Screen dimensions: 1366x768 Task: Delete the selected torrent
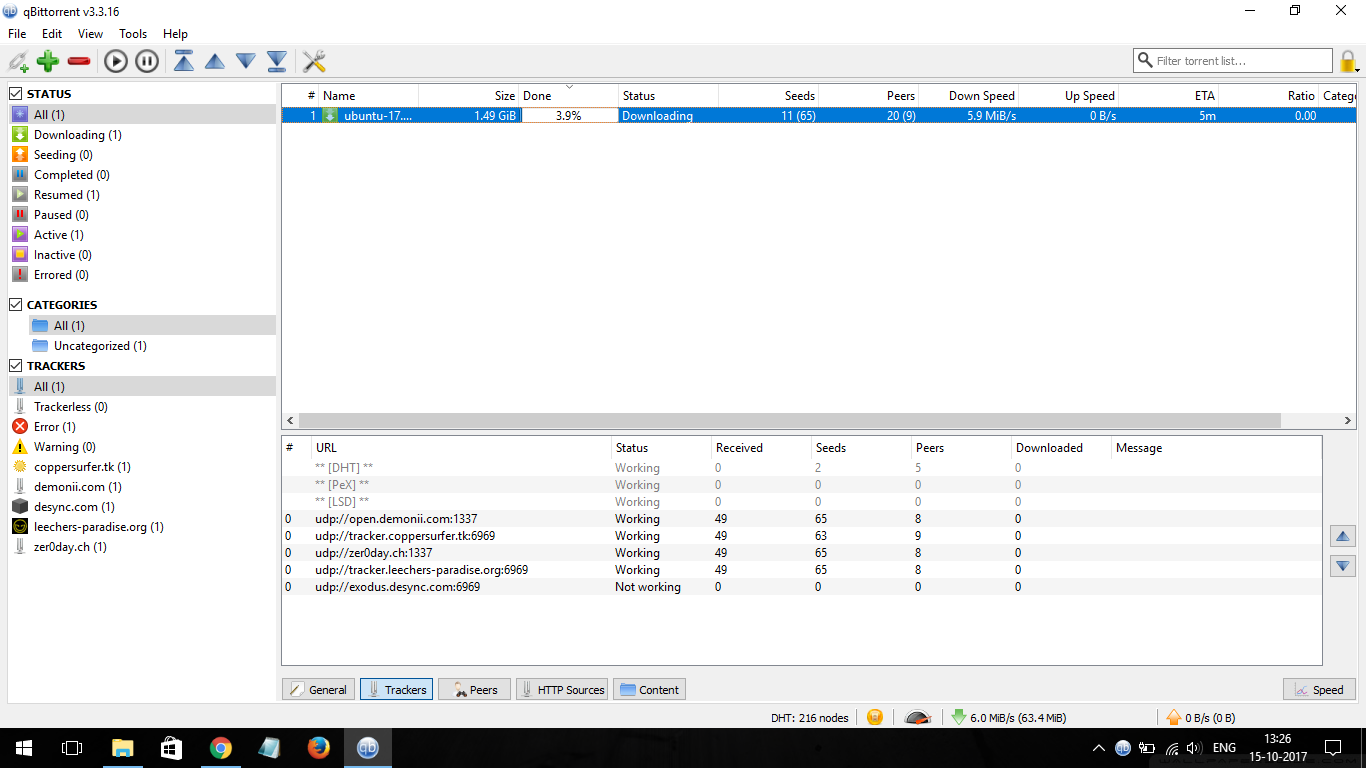[x=79, y=60]
